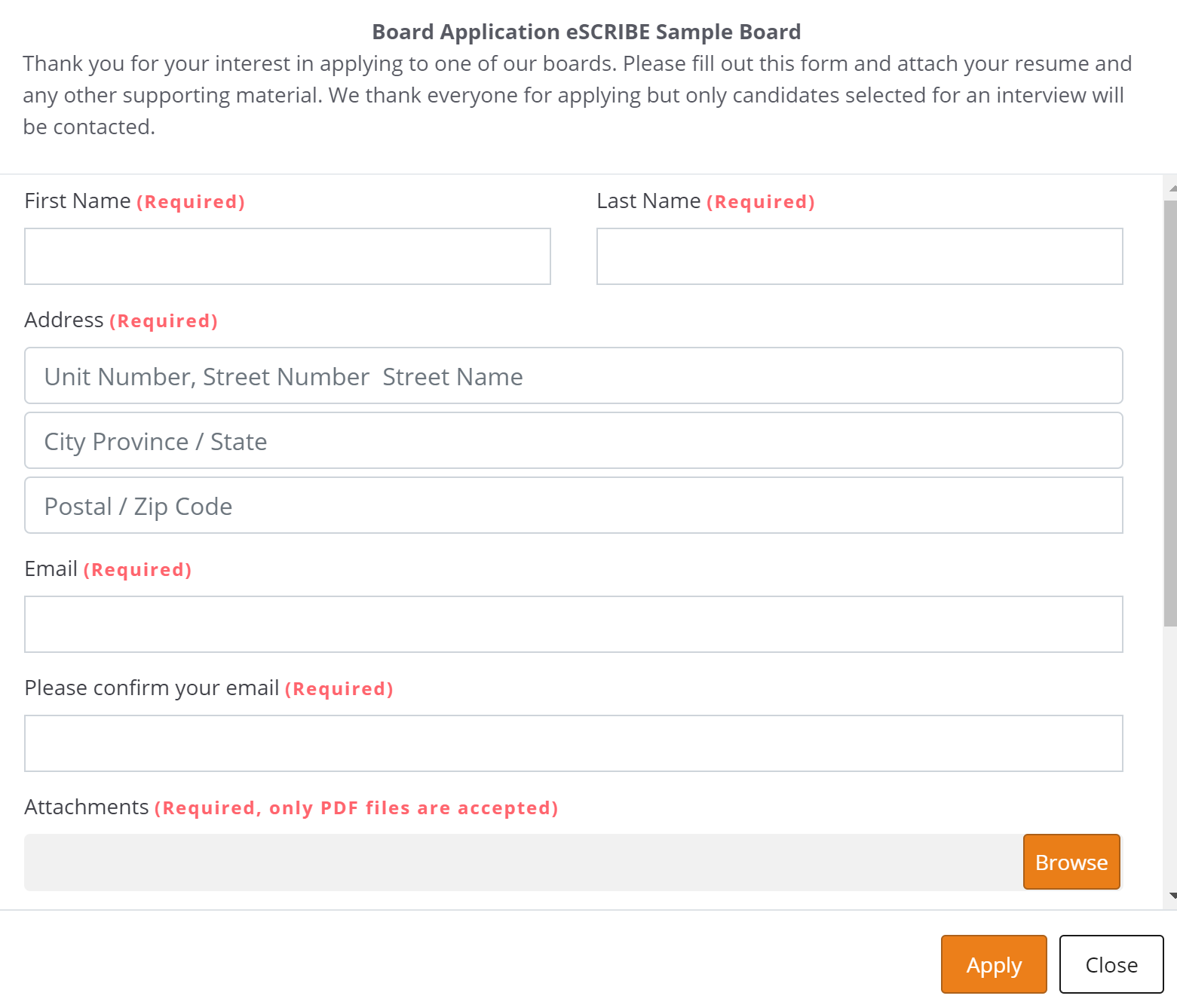Viewport: 1177px width, 1008px height.
Task: Click the scrollbar up arrow
Action: 1172,187
